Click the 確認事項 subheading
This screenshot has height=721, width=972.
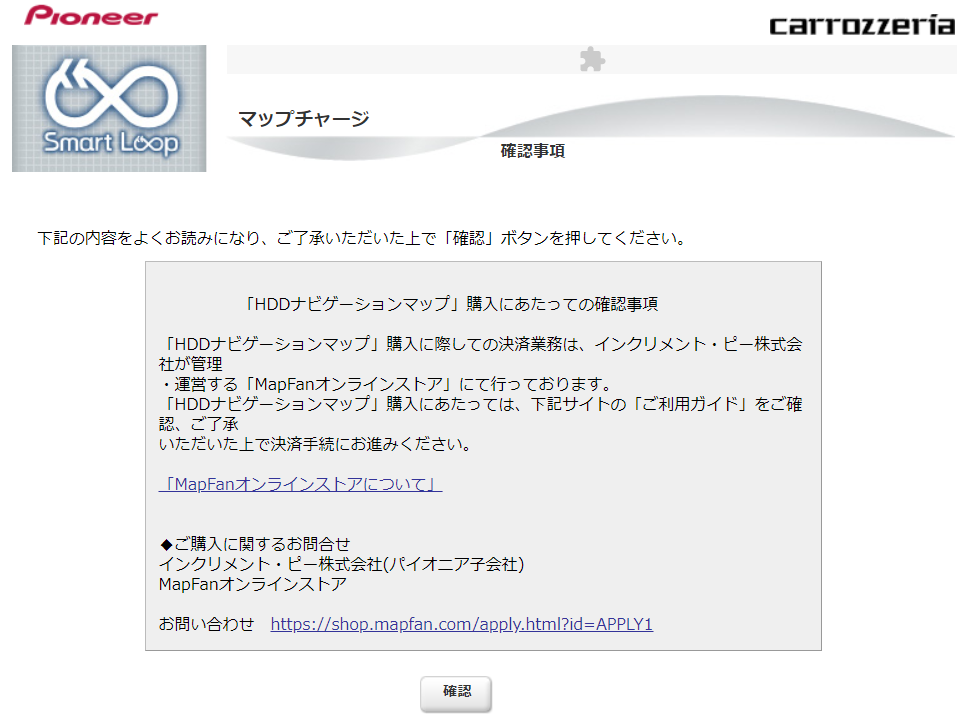(532, 151)
